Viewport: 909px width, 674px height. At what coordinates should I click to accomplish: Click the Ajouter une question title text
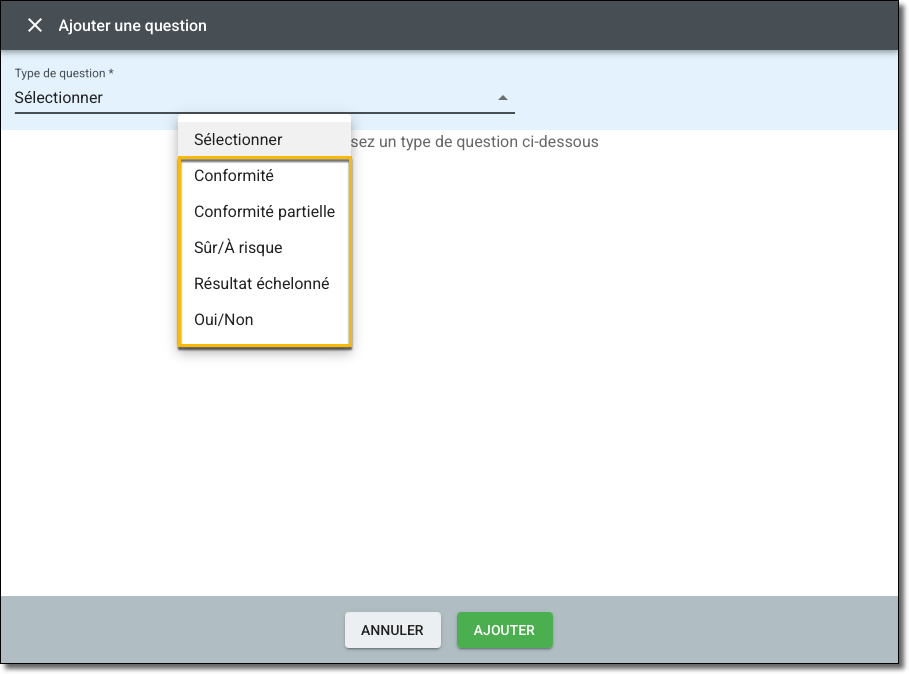pos(132,26)
